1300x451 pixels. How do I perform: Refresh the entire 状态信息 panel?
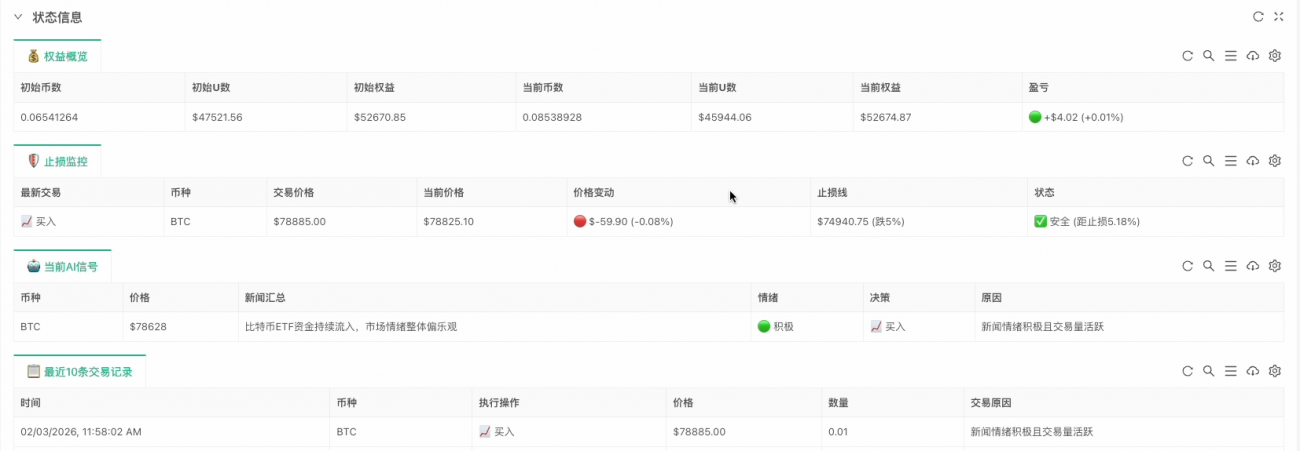[1258, 17]
